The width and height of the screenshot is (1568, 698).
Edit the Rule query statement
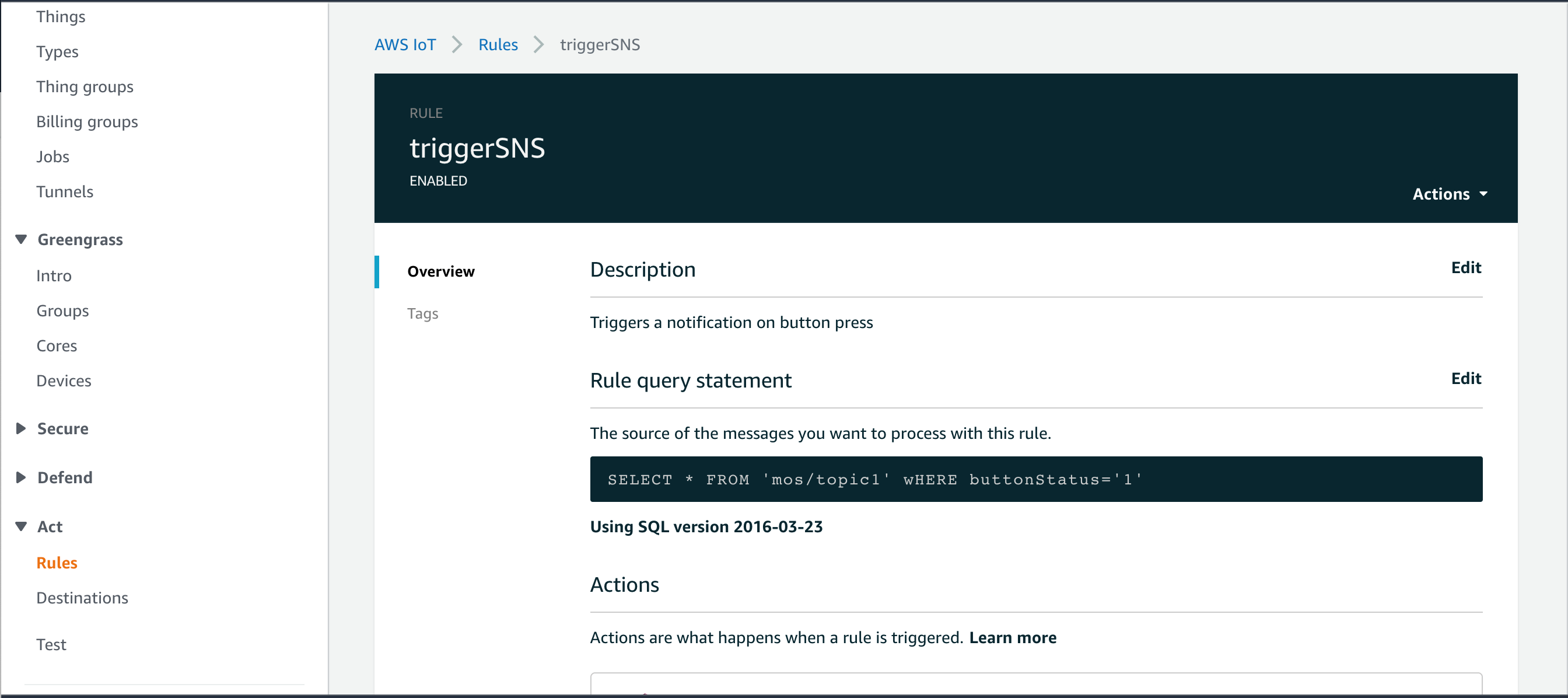click(1466, 378)
